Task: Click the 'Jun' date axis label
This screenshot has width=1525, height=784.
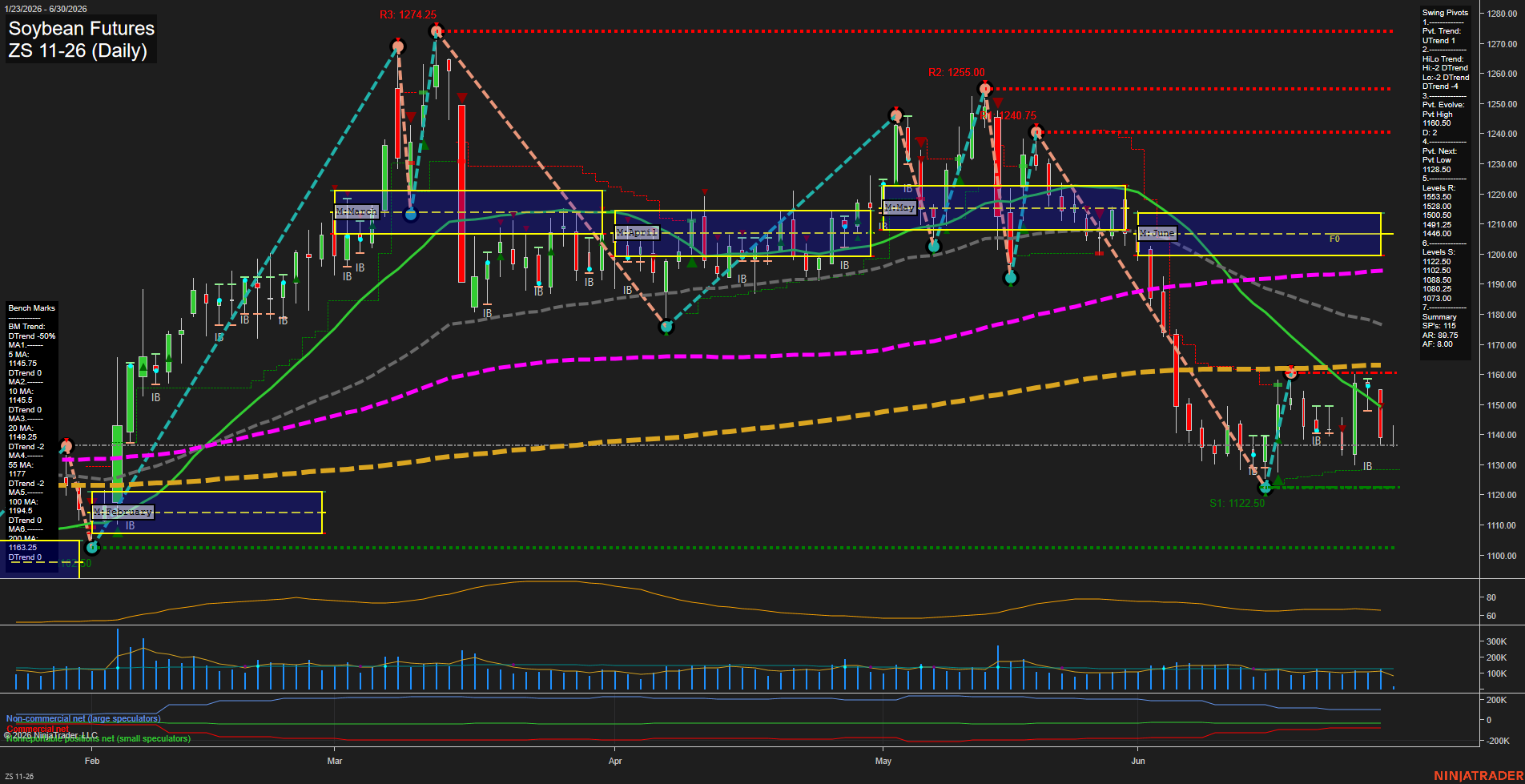Action: [1138, 761]
